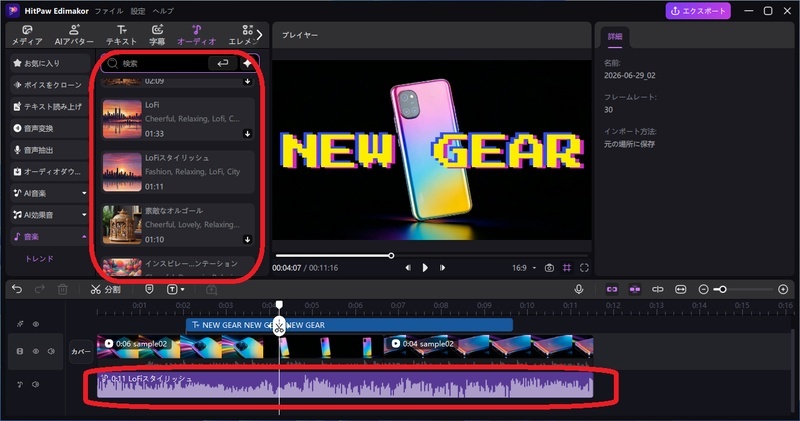
Task: Open お気に入り favorites in sidebar
Action: click(49, 63)
